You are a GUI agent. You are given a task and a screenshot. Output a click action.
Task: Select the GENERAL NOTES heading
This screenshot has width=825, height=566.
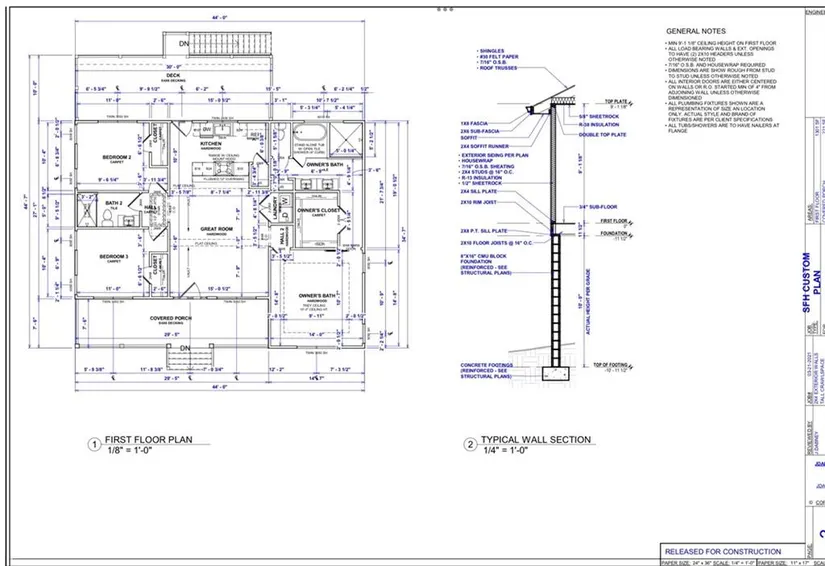(x=696, y=32)
